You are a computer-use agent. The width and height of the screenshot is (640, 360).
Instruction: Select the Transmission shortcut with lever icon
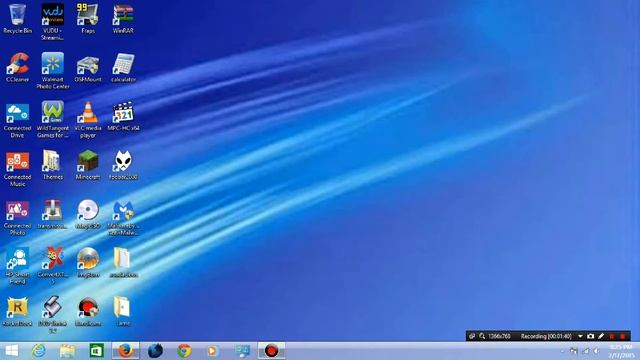pos(53,214)
